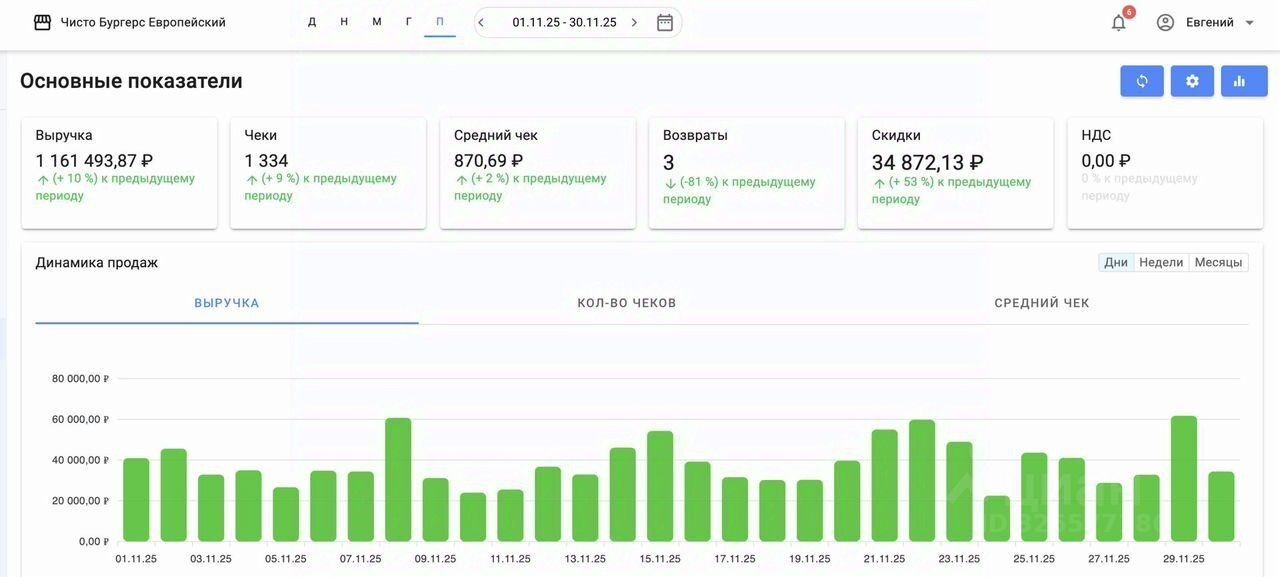The image size is (1280, 577).
Task: Open the notifications bell
Action: (1118, 23)
